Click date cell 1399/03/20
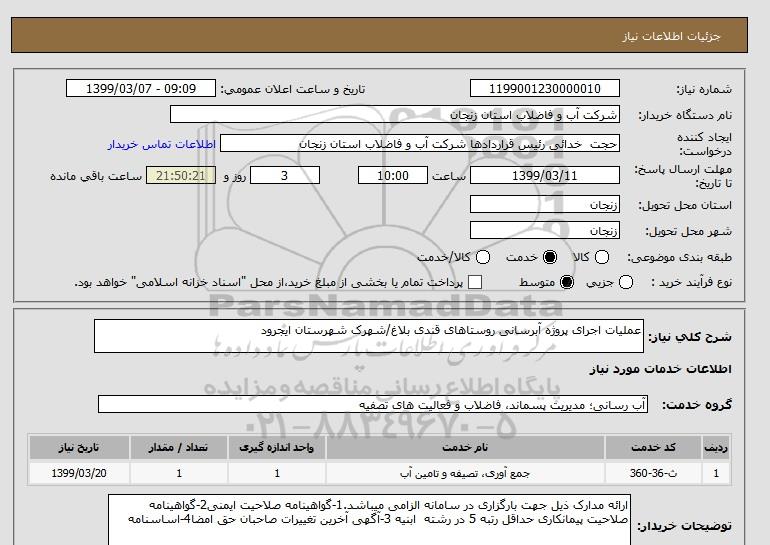Viewport: 770px width, 545px height. coord(79,473)
